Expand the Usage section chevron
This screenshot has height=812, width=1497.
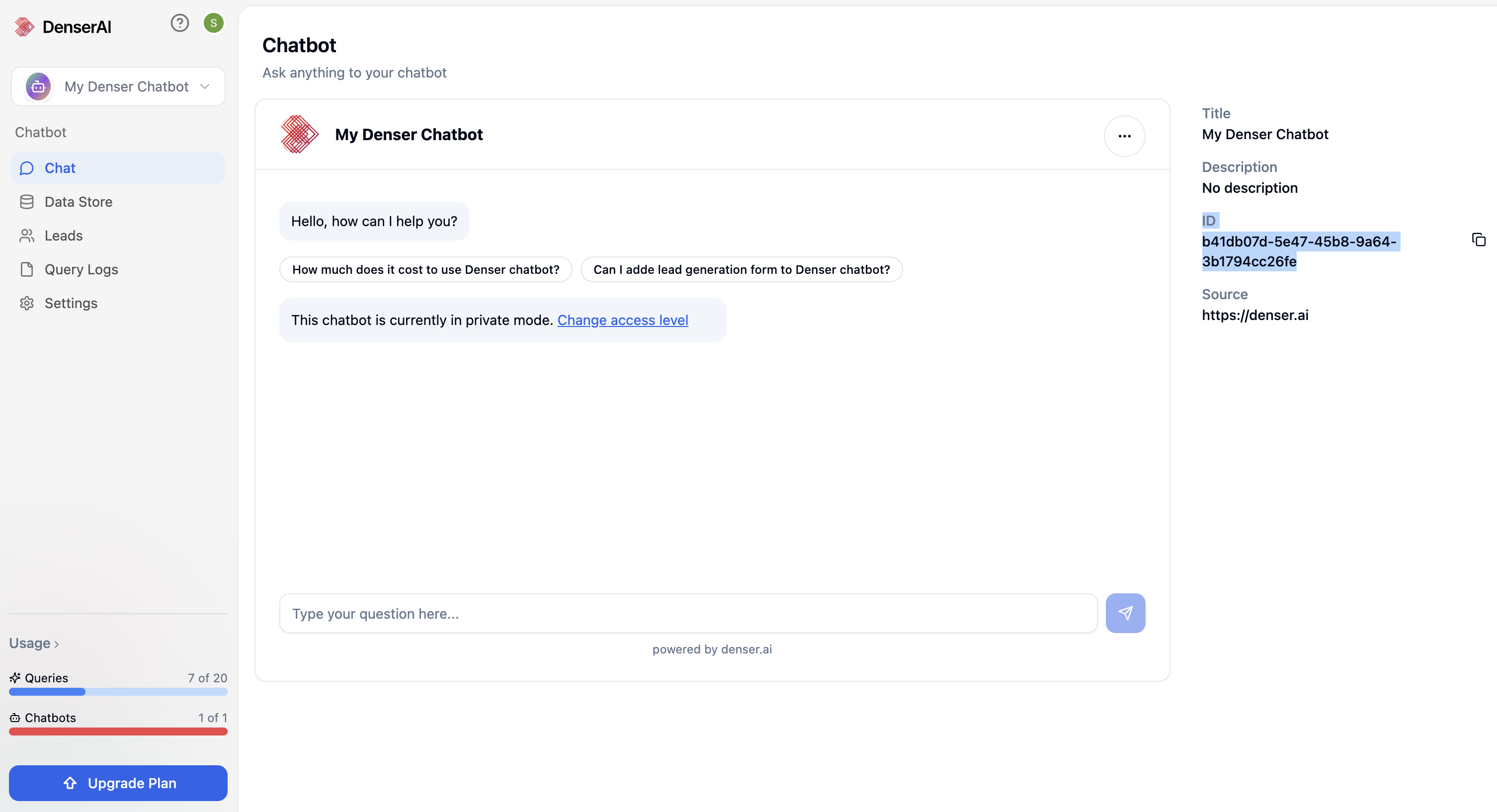(x=56, y=644)
